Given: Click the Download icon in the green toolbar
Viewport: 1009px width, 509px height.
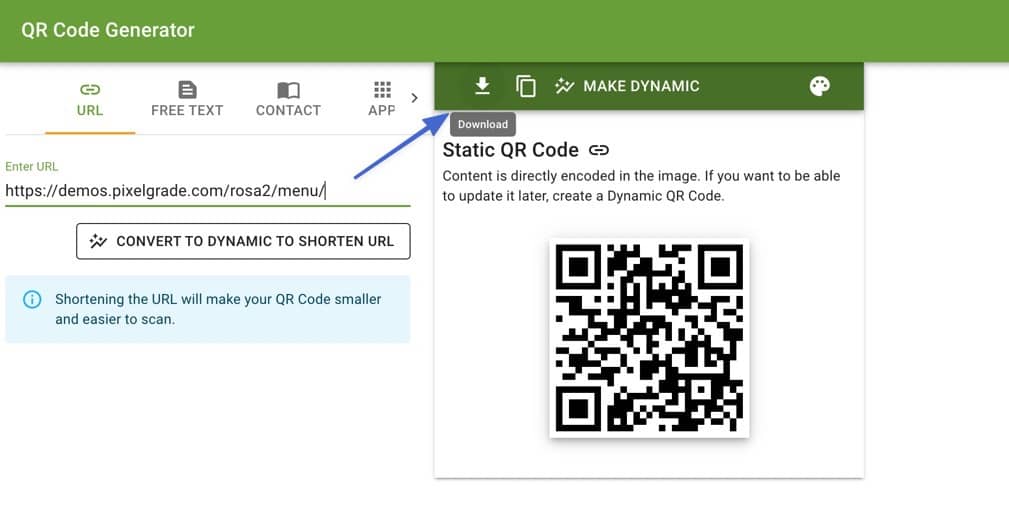Looking at the screenshot, I should tap(482, 86).
